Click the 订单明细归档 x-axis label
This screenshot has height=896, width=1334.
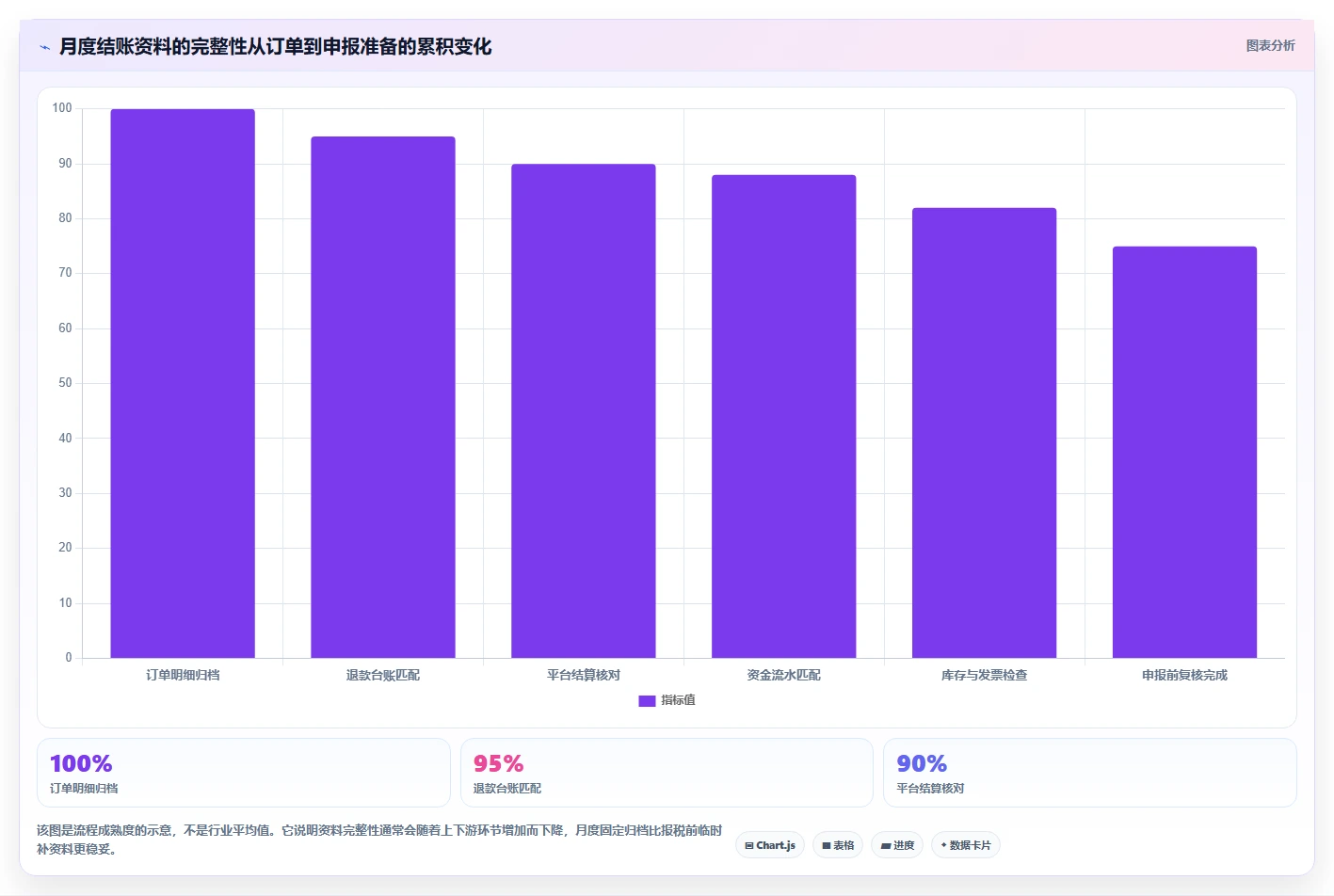183,675
